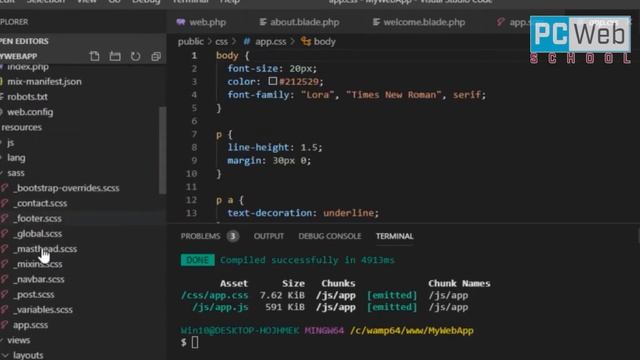Open mix-manifest.json in the explorer

[44, 81]
